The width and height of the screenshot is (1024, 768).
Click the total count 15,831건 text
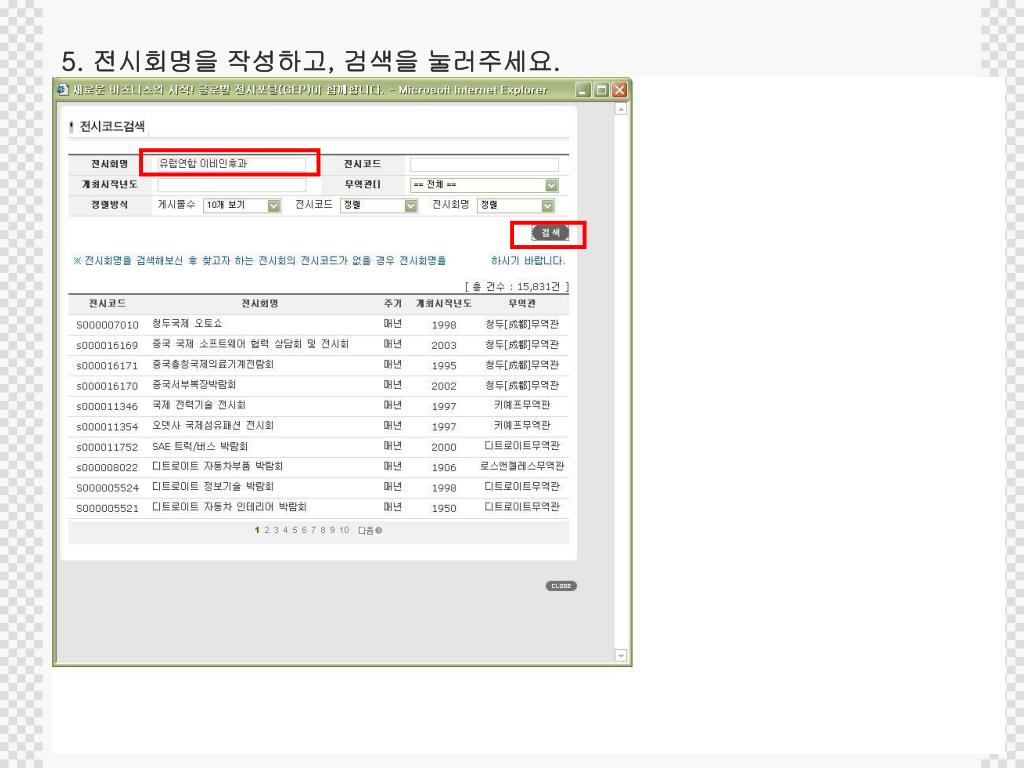click(x=517, y=287)
